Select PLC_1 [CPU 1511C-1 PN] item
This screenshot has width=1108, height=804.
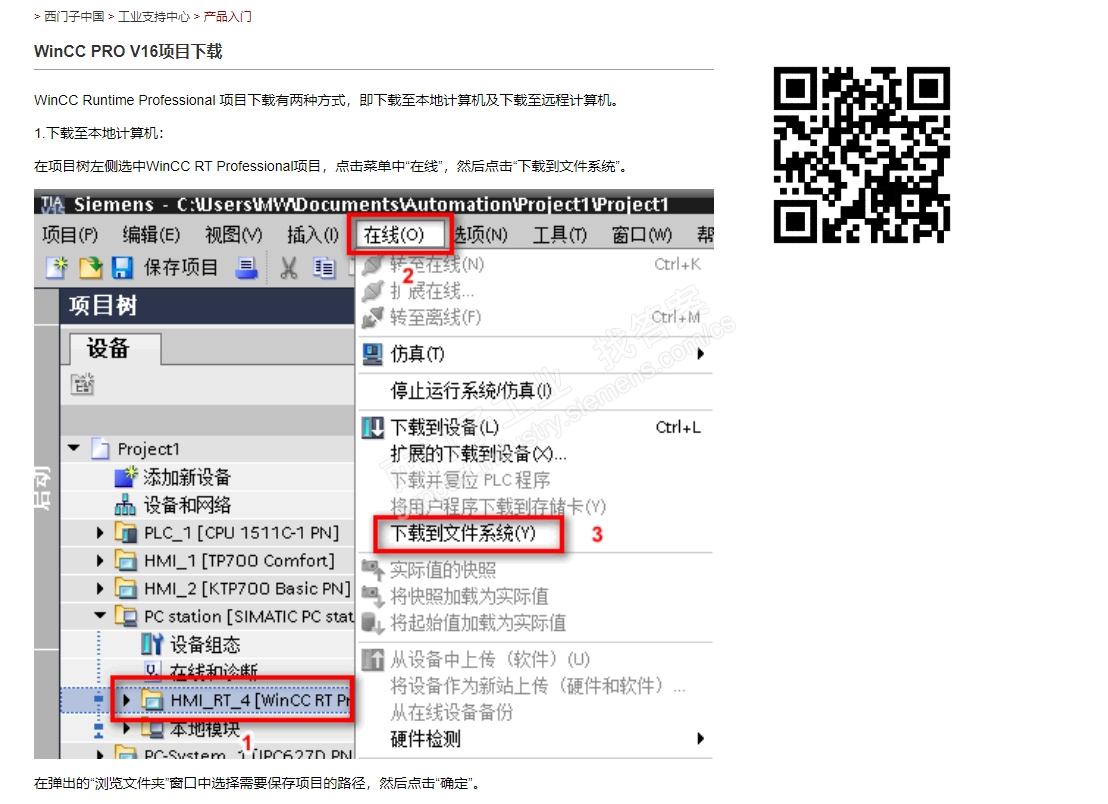(241, 533)
